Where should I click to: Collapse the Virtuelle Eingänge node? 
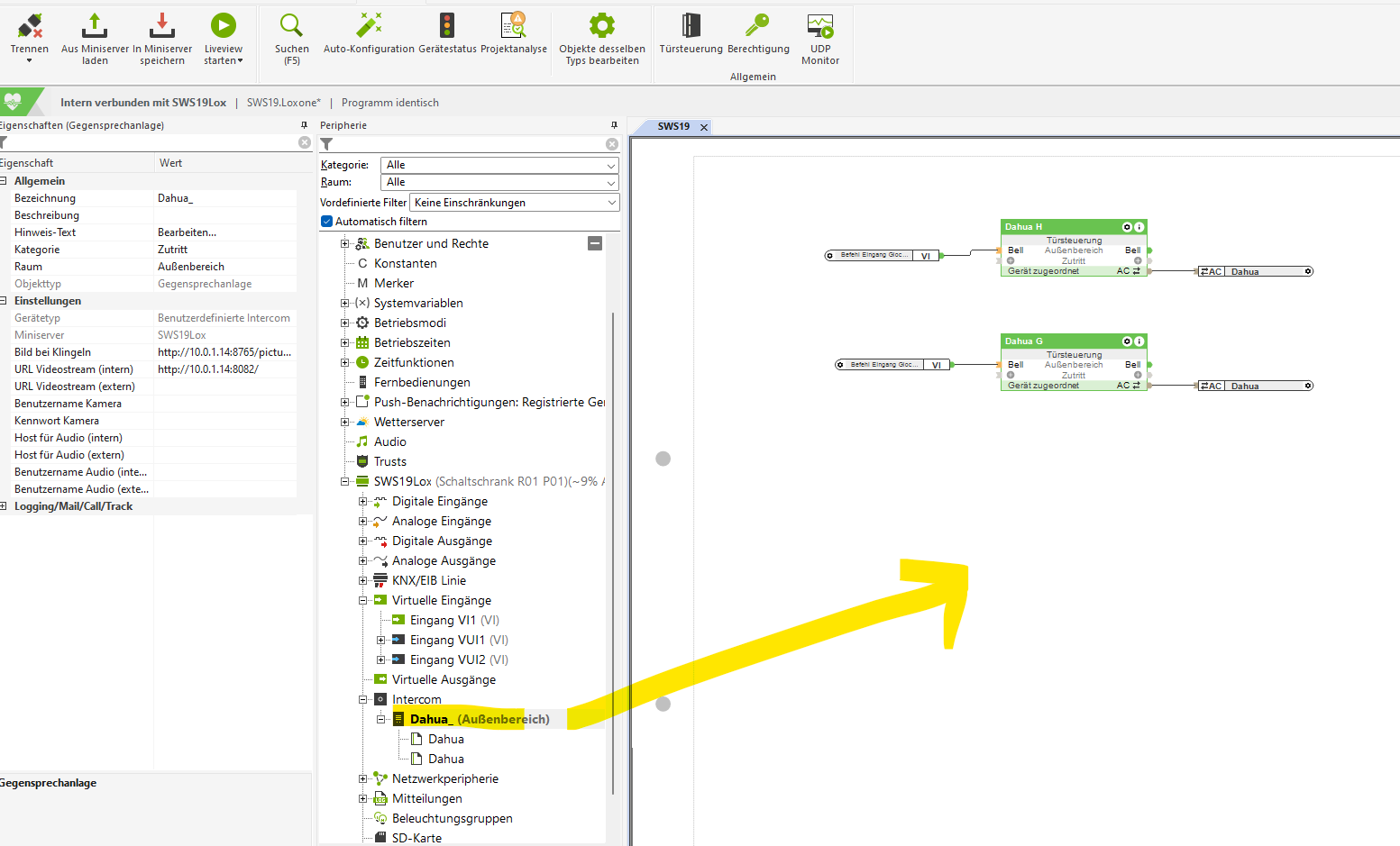[x=362, y=600]
